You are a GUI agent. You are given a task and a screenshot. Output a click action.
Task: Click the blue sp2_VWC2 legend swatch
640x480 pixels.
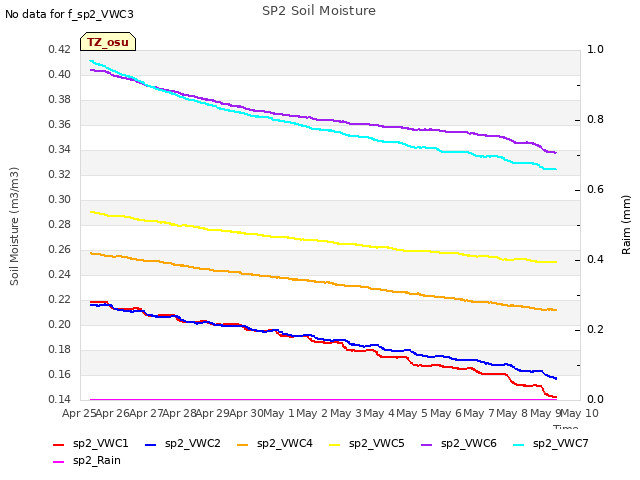coord(151,444)
